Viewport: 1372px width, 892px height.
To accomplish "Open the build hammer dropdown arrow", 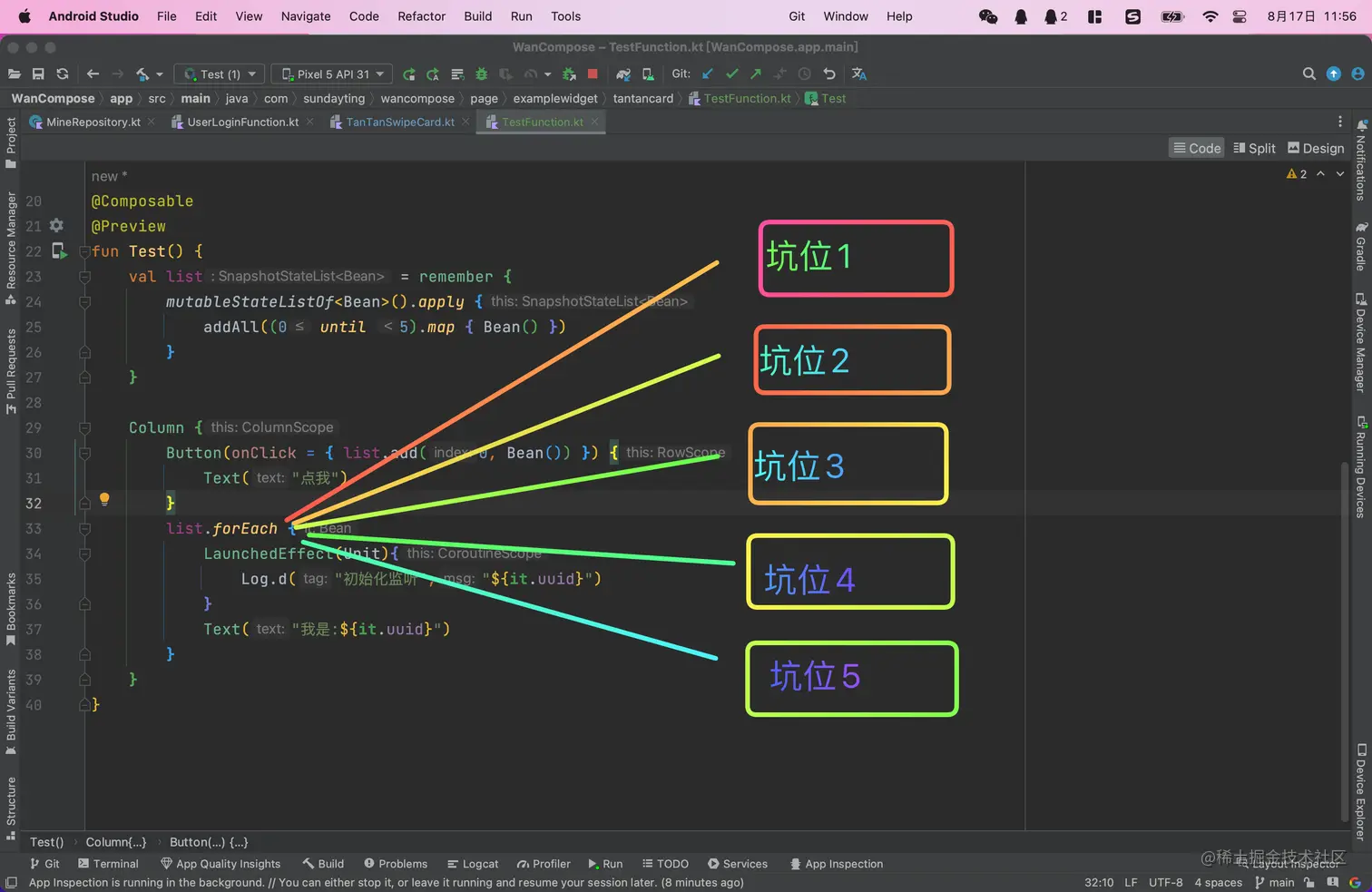I will click(160, 74).
